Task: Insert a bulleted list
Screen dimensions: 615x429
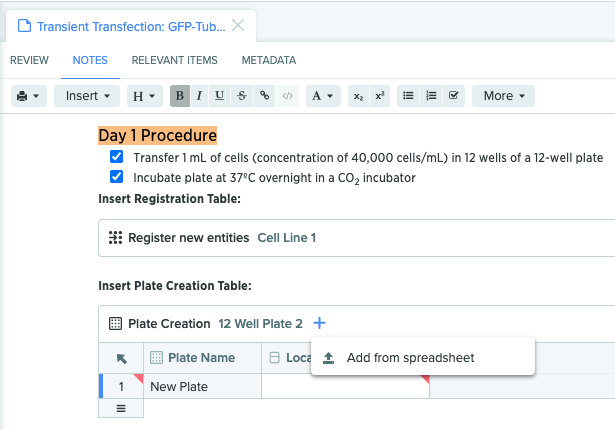Action: (407, 96)
